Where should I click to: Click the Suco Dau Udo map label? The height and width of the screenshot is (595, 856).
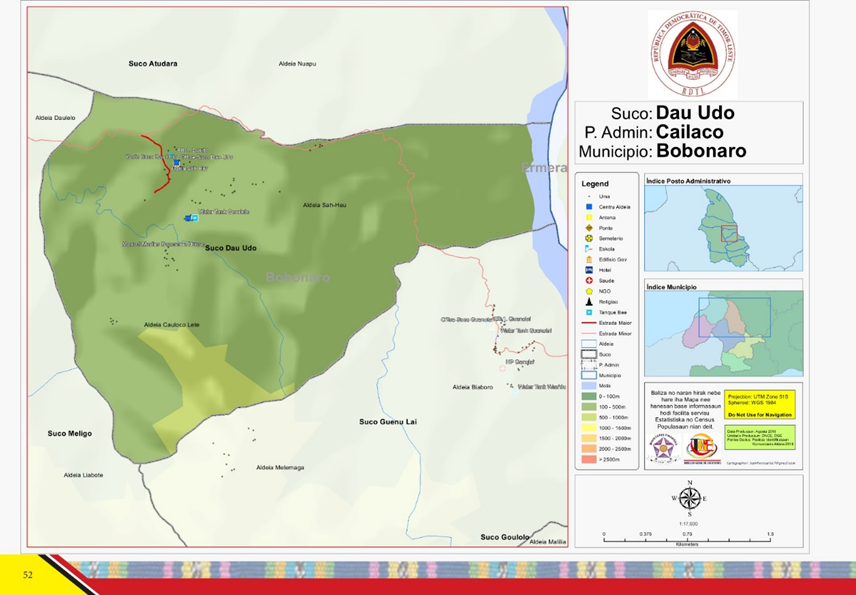(231, 247)
